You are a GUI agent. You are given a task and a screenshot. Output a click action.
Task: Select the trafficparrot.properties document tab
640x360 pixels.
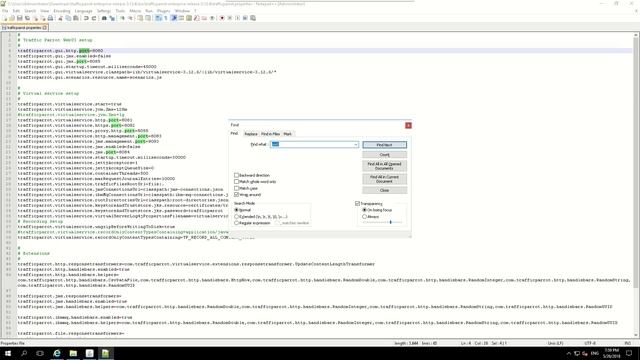click(x=24, y=27)
